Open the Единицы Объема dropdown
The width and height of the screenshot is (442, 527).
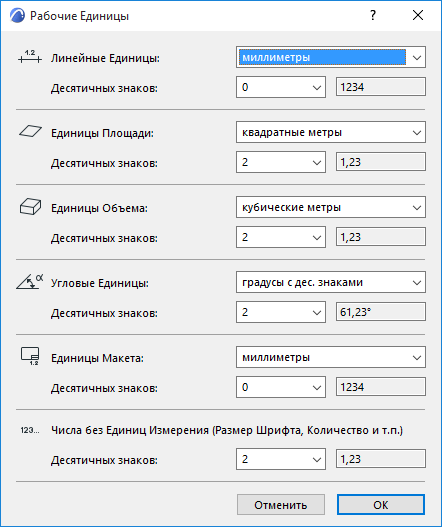331,207
